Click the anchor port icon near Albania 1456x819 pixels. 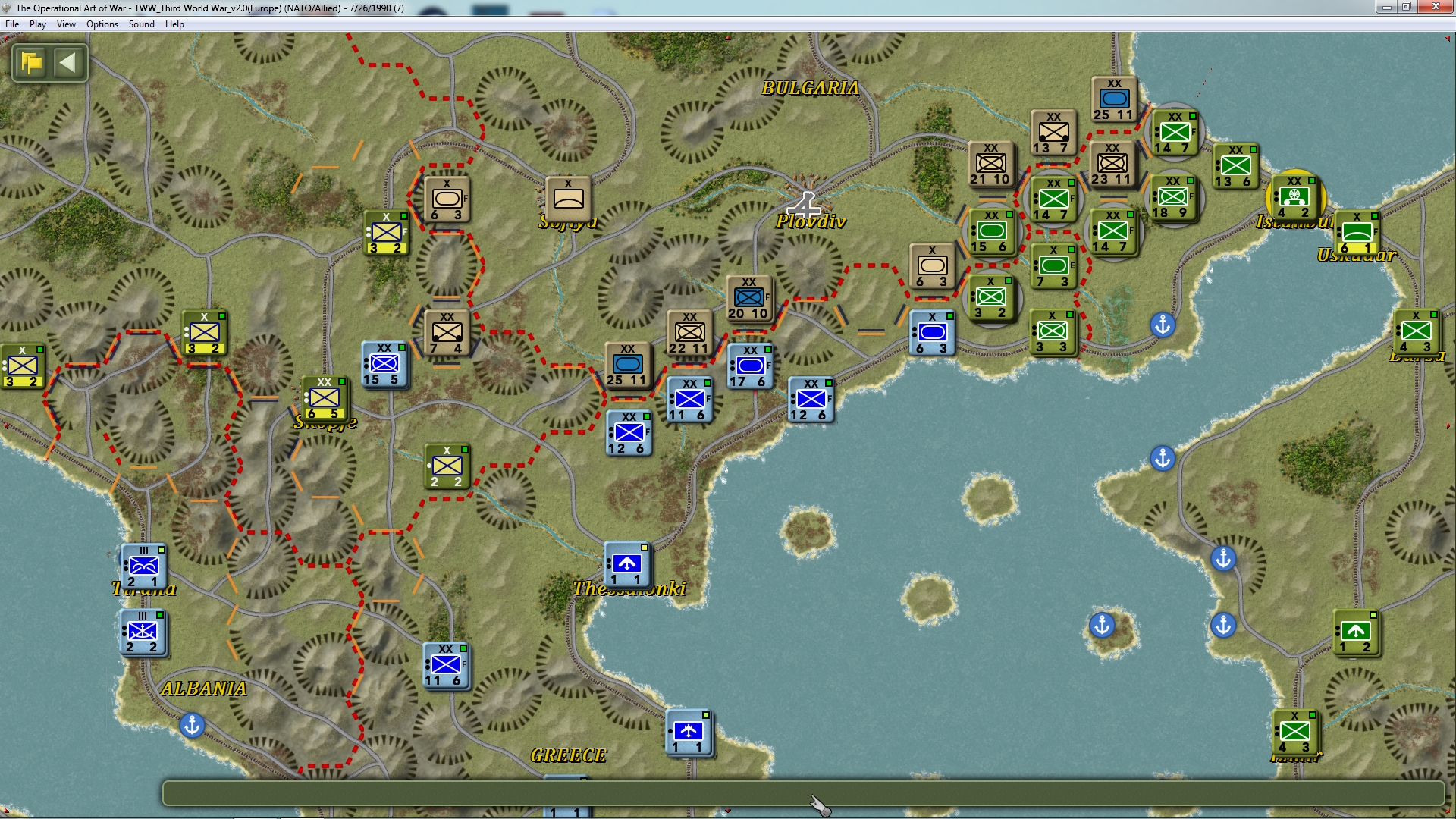[192, 726]
